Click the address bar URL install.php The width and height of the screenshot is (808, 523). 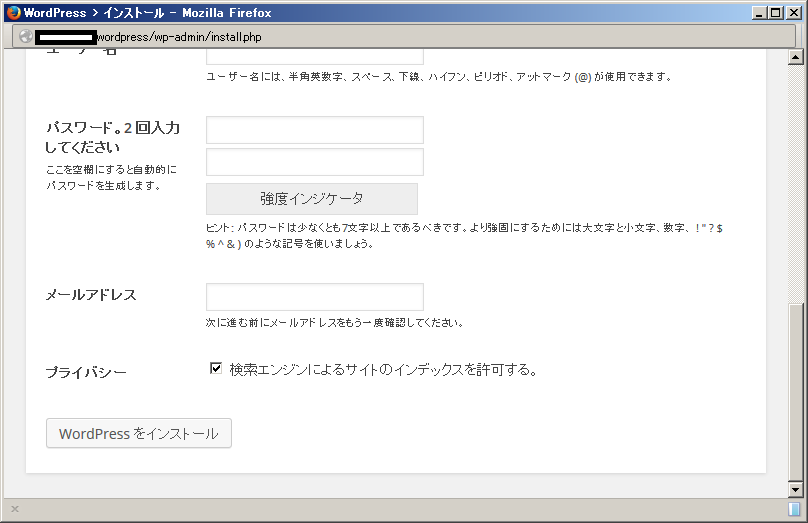pyautogui.click(x=179, y=37)
